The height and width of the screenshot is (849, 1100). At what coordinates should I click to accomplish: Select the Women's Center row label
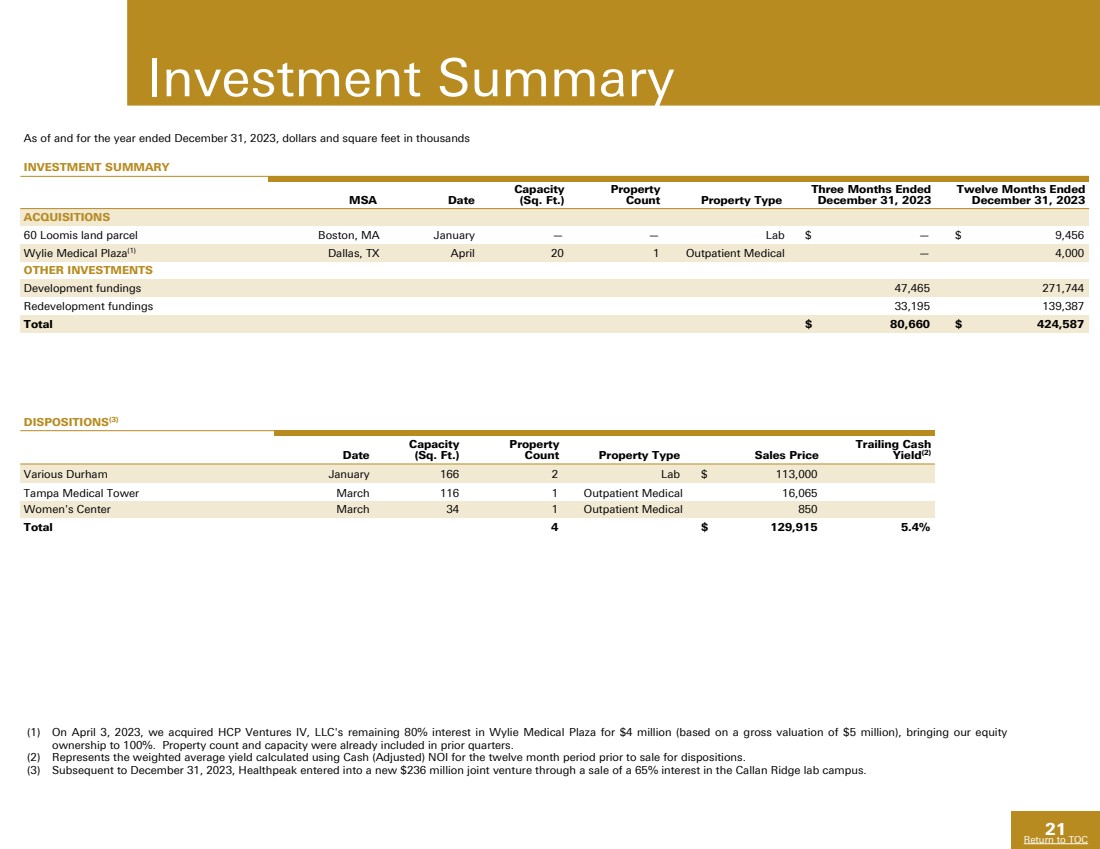(66, 509)
